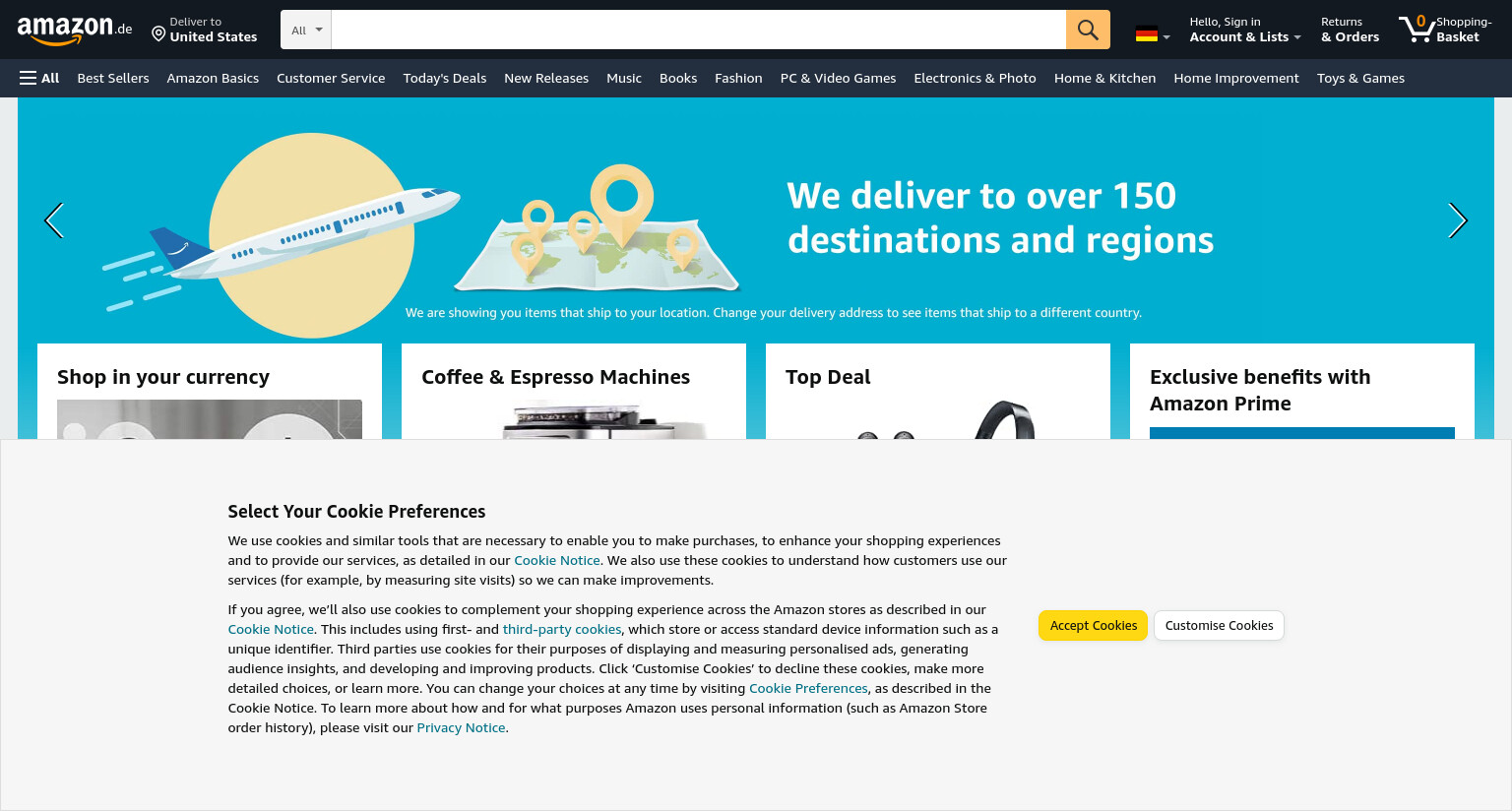The image size is (1512, 811).
Task: Expand the All search category dropdown
Action: click(x=306, y=30)
